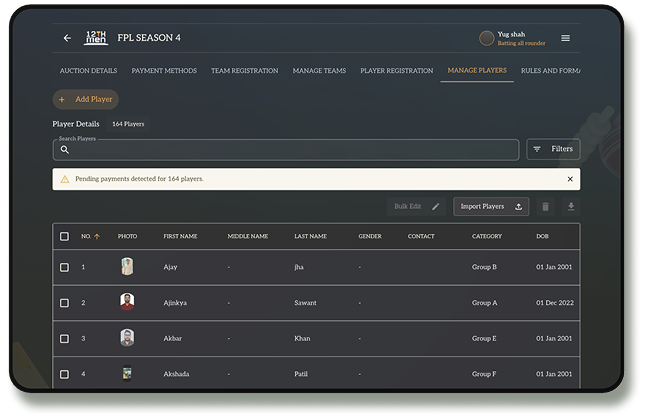The width and height of the screenshot is (646, 420).
Task: Sort by the NO. column arrow
Action: pos(97,236)
